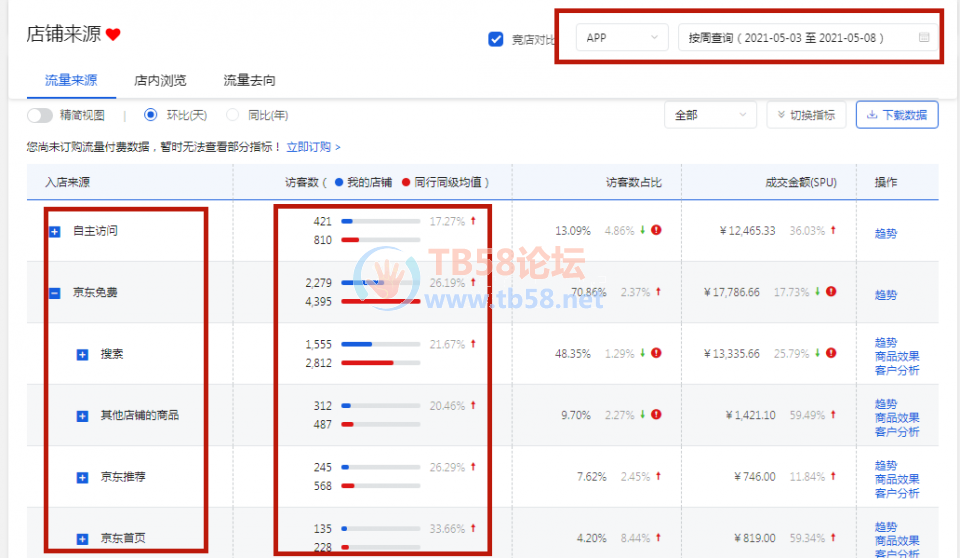Screen dimensions: 960x558
Task: Click the red heart icon beside 店铺来源
Action: pos(113,35)
